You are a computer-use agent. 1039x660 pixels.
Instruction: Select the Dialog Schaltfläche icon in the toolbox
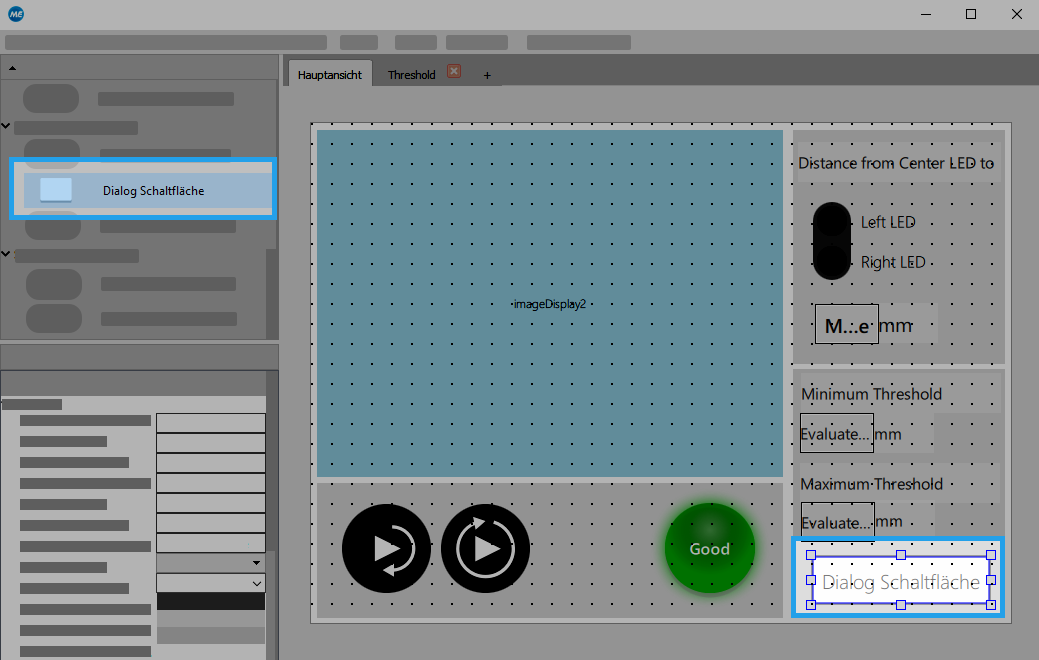[56, 190]
